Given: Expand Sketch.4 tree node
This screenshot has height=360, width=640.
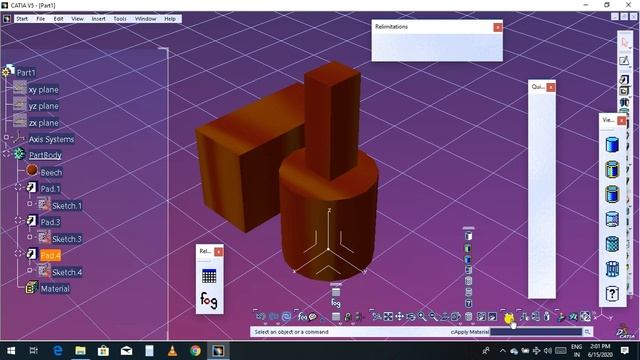Looking at the screenshot, I should tap(29, 270).
